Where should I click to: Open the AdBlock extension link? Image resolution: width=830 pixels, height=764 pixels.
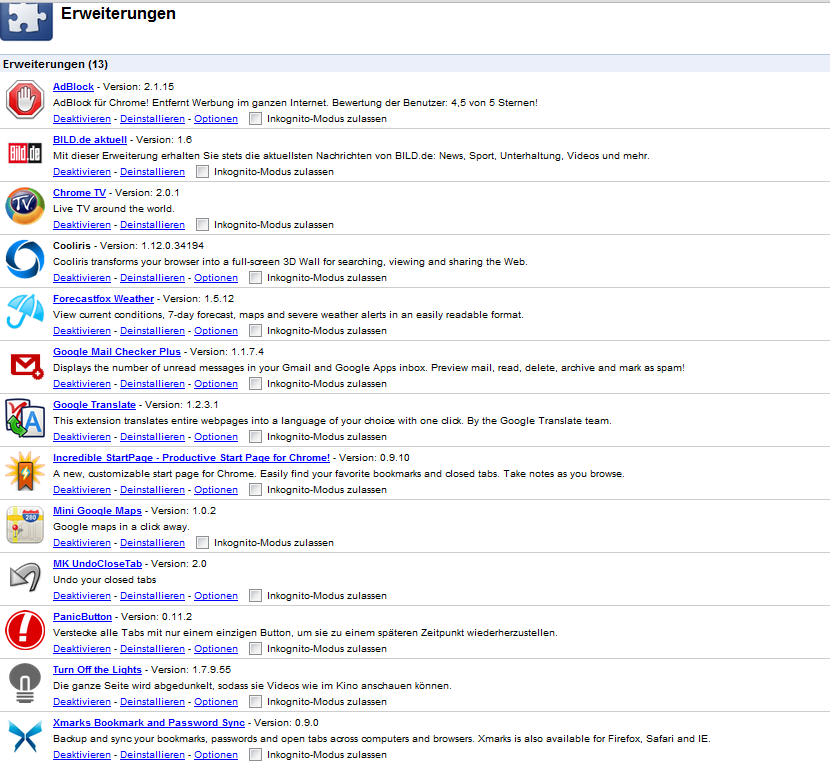tap(73, 87)
